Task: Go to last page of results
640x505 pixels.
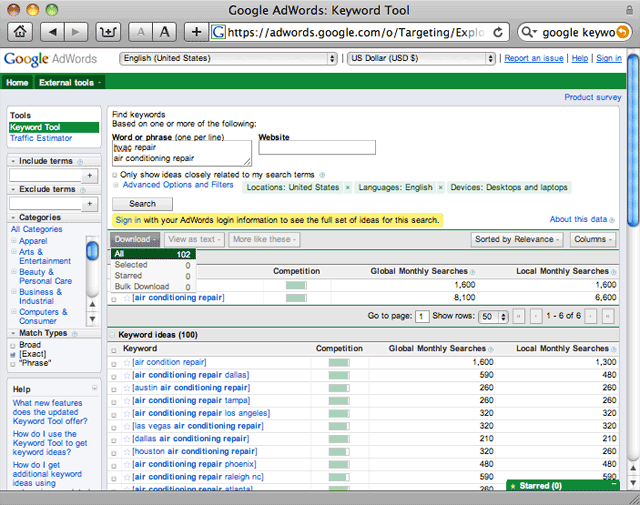Action: pyautogui.click(x=608, y=316)
